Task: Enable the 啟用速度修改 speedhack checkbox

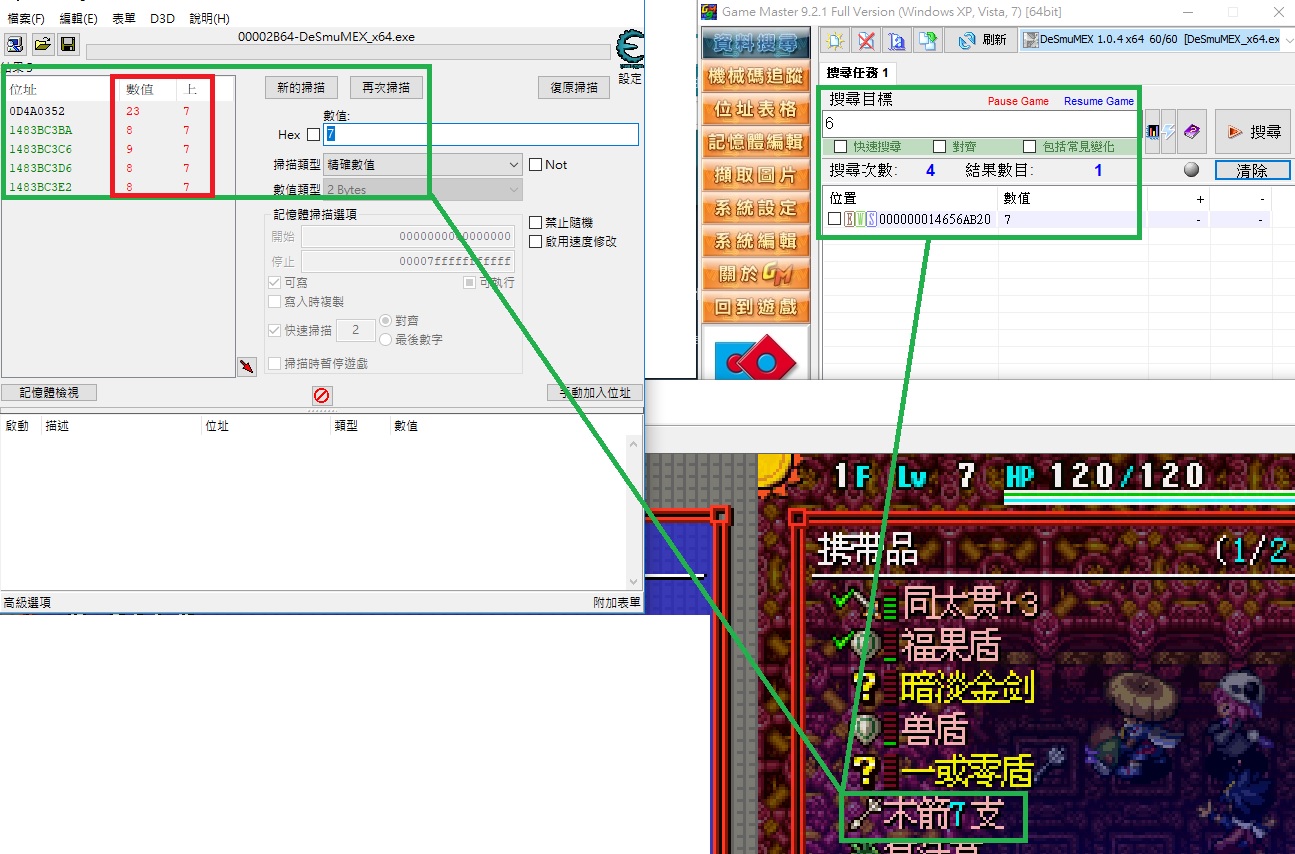Action: pyautogui.click(x=535, y=241)
